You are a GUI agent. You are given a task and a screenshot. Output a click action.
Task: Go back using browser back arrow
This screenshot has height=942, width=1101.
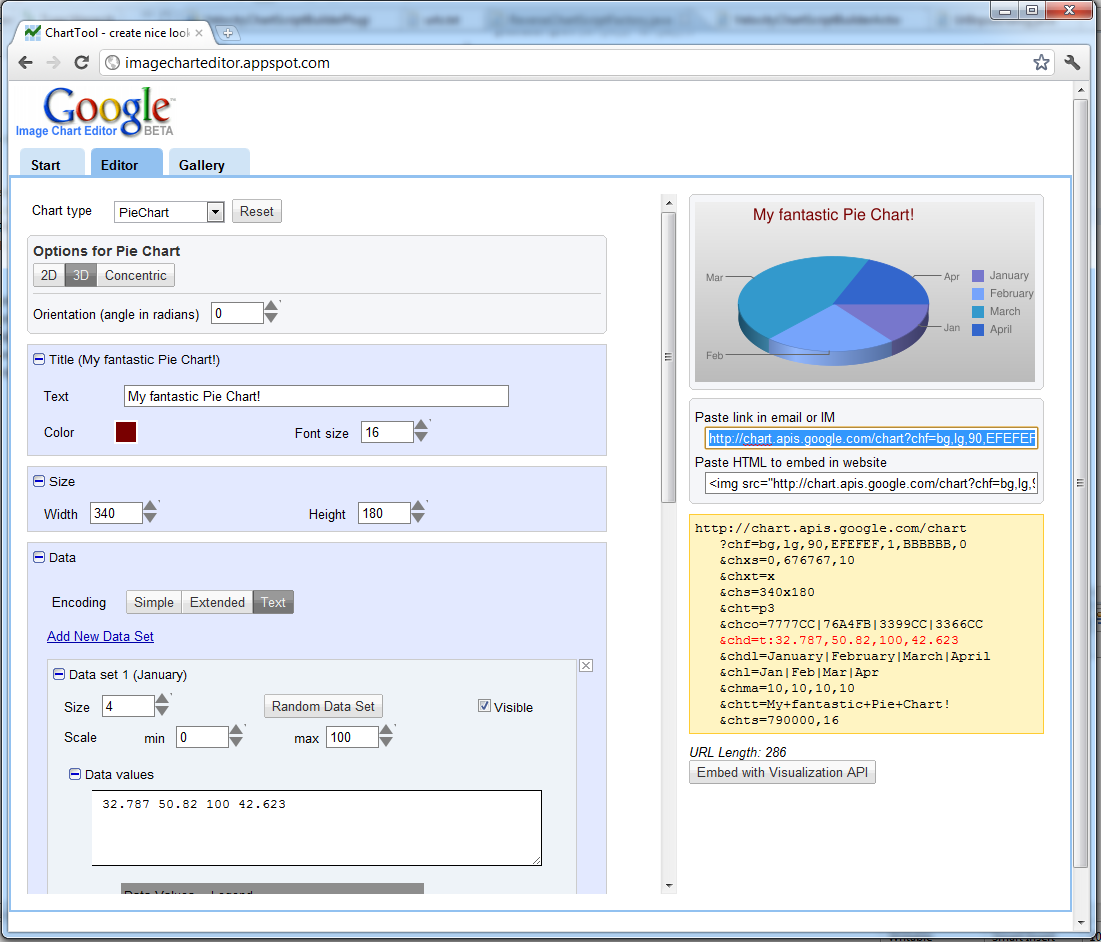pos(26,62)
